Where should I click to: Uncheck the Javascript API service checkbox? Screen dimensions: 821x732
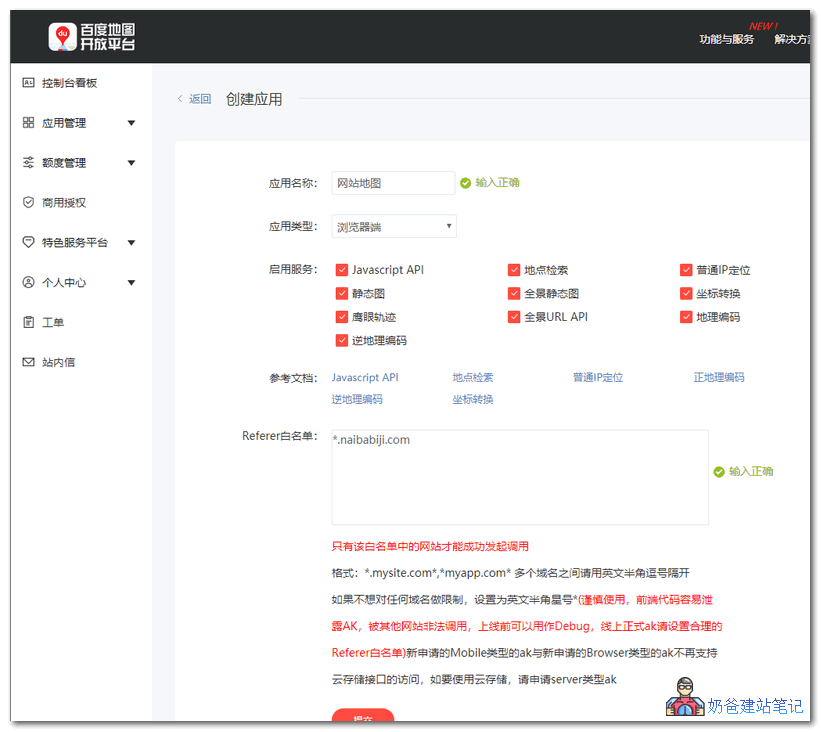click(x=342, y=269)
